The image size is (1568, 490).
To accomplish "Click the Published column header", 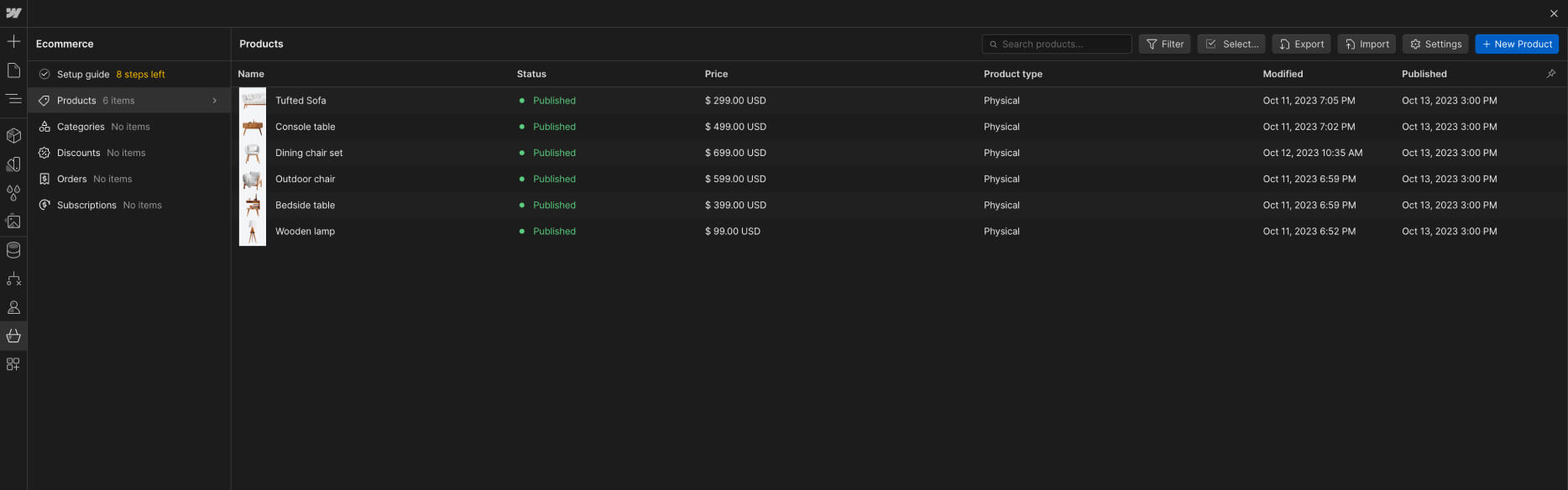I will (1424, 74).
